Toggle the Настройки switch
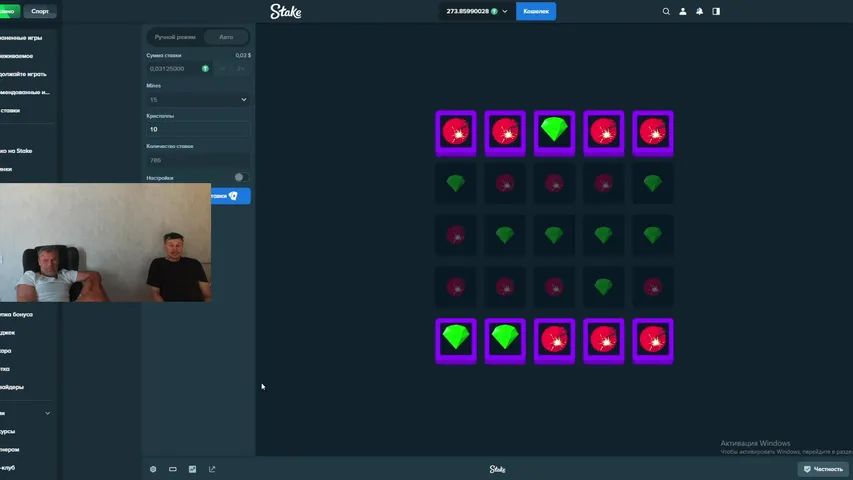Image resolution: width=853 pixels, height=480 pixels. click(242, 177)
